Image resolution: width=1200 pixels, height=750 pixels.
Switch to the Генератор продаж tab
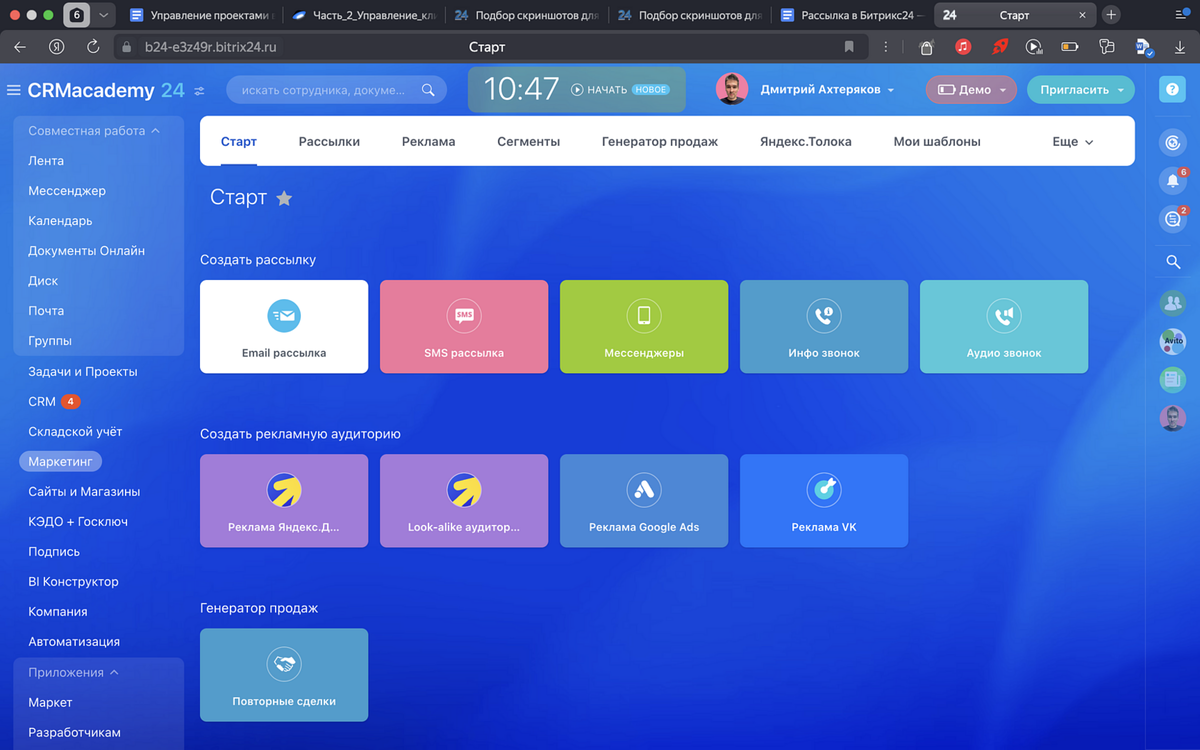[x=660, y=142]
